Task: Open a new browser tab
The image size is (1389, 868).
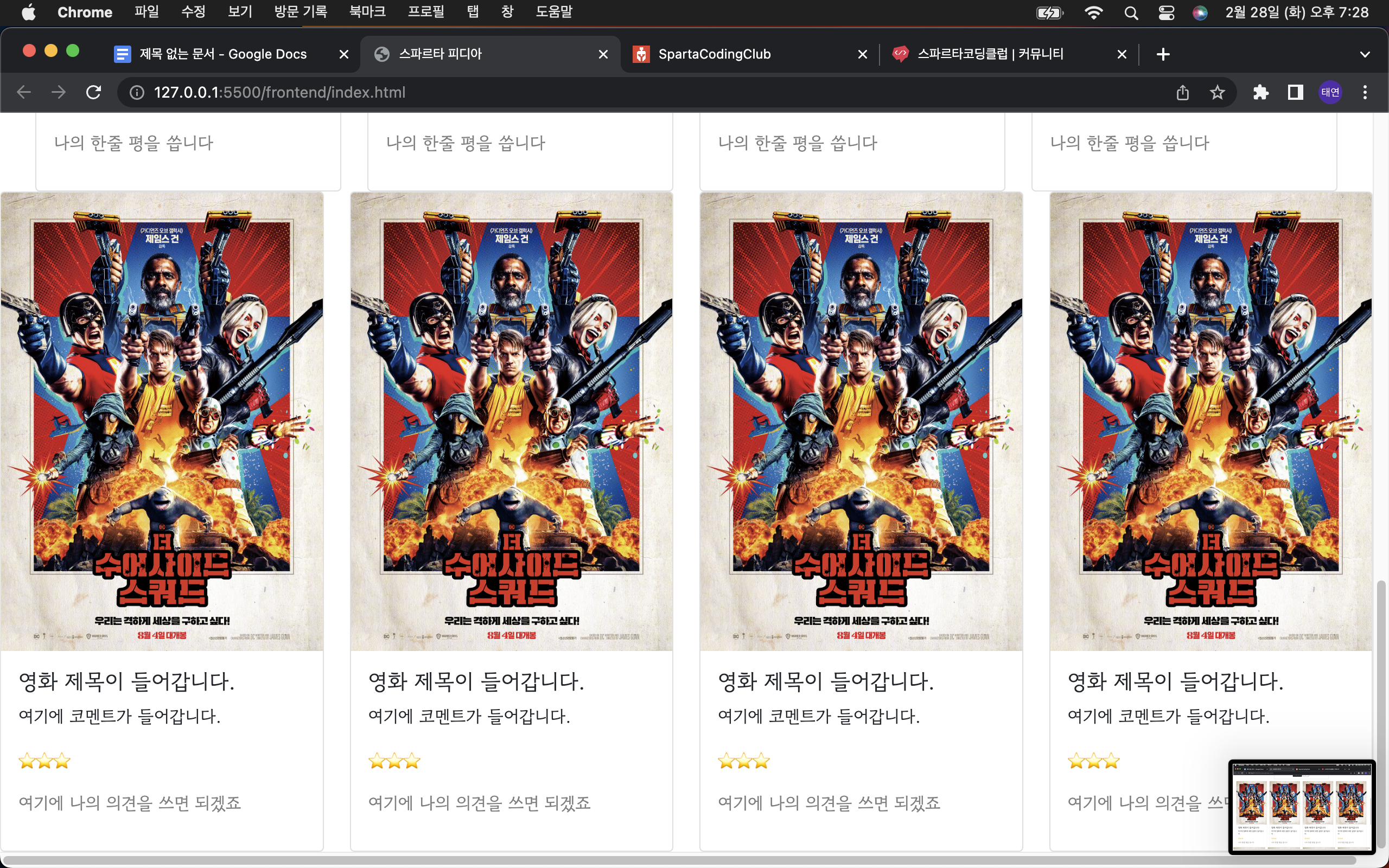Action: click(1163, 54)
